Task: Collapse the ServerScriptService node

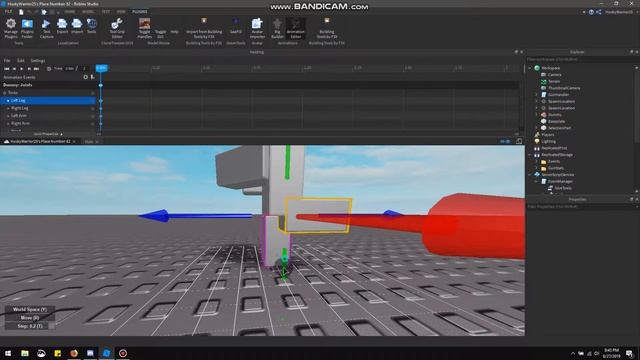Action: point(530,174)
